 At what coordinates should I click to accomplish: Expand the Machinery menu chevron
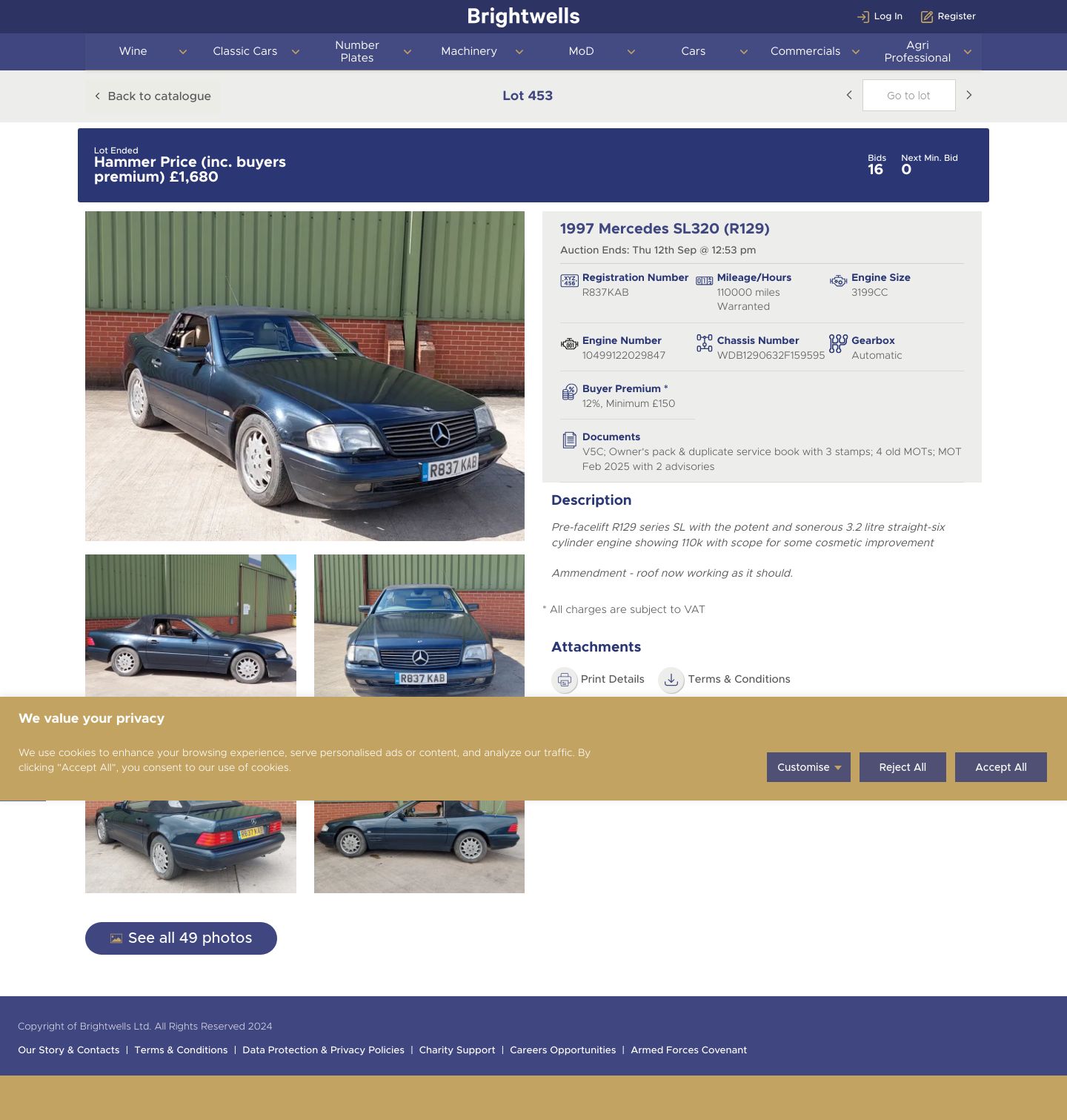[519, 52]
